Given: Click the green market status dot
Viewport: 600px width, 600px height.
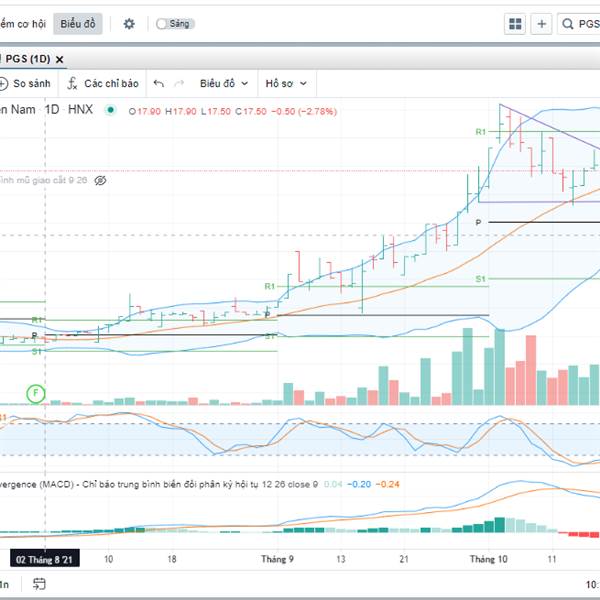Looking at the screenshot, I should [x=111, y=110].
